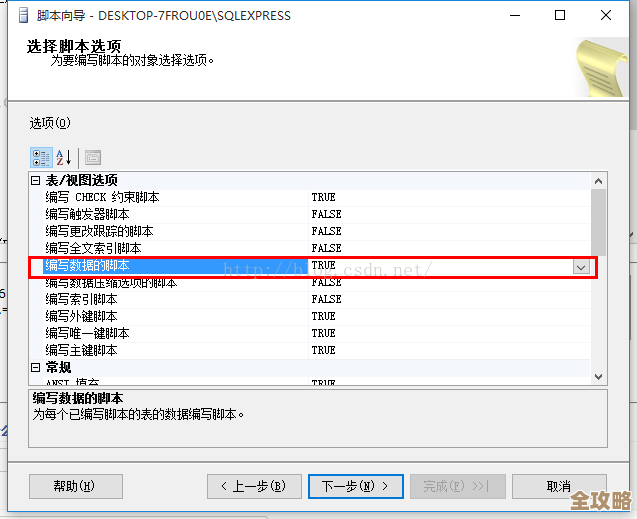Open the property pages toolbar icon
This screenshot has height=519, width=637.
pos(93,158)
